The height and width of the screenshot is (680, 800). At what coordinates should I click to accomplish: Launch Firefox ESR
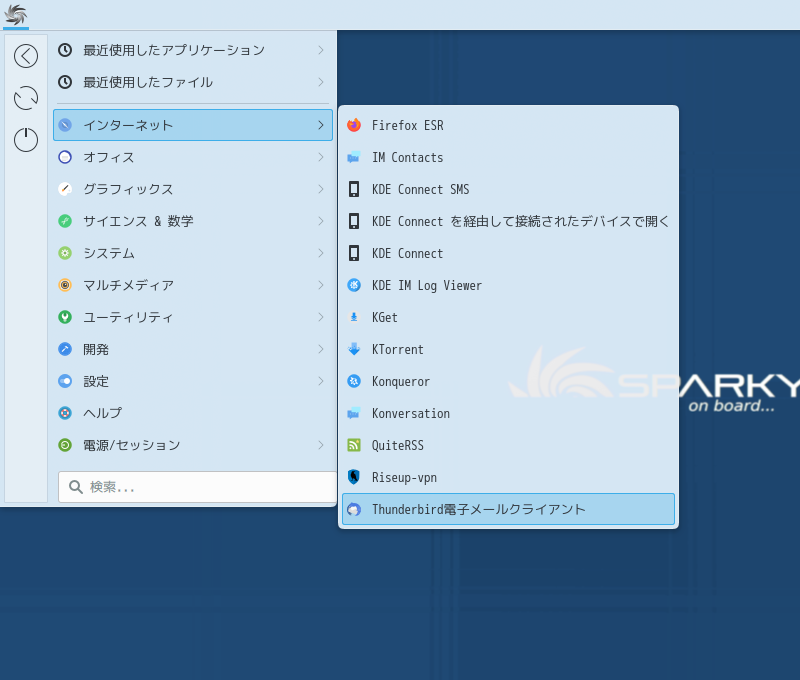point(508,125)
